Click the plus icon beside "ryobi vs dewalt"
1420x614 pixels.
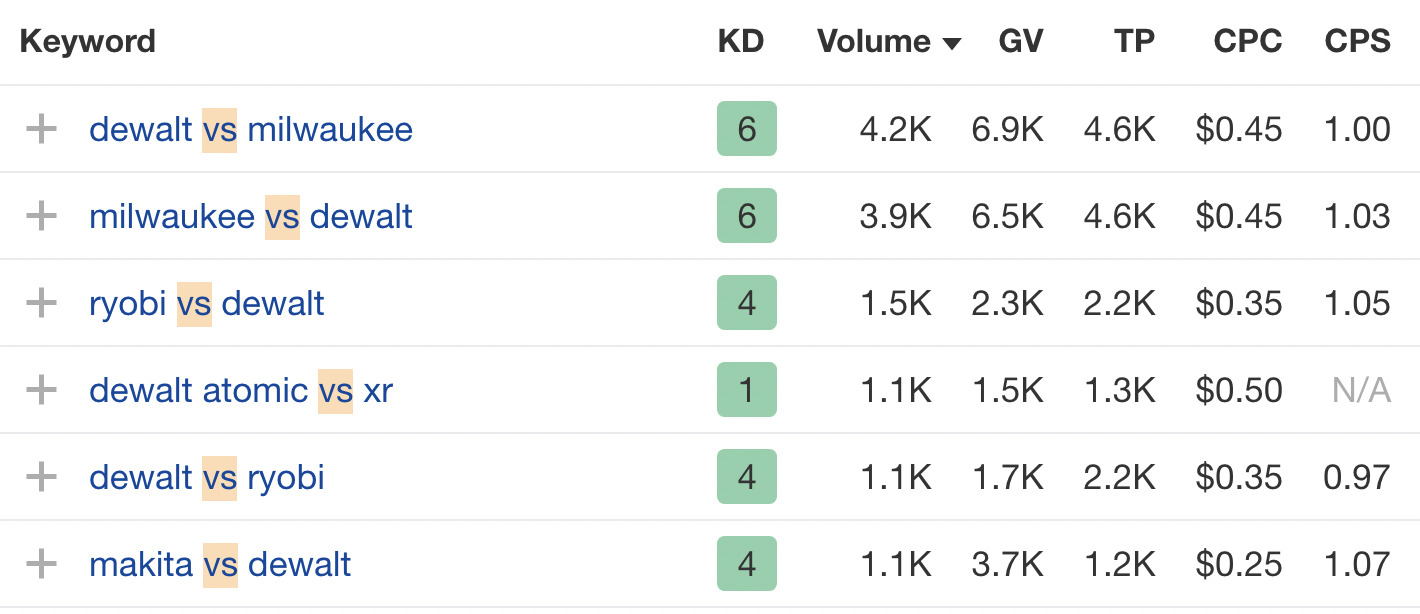[41, 303]
